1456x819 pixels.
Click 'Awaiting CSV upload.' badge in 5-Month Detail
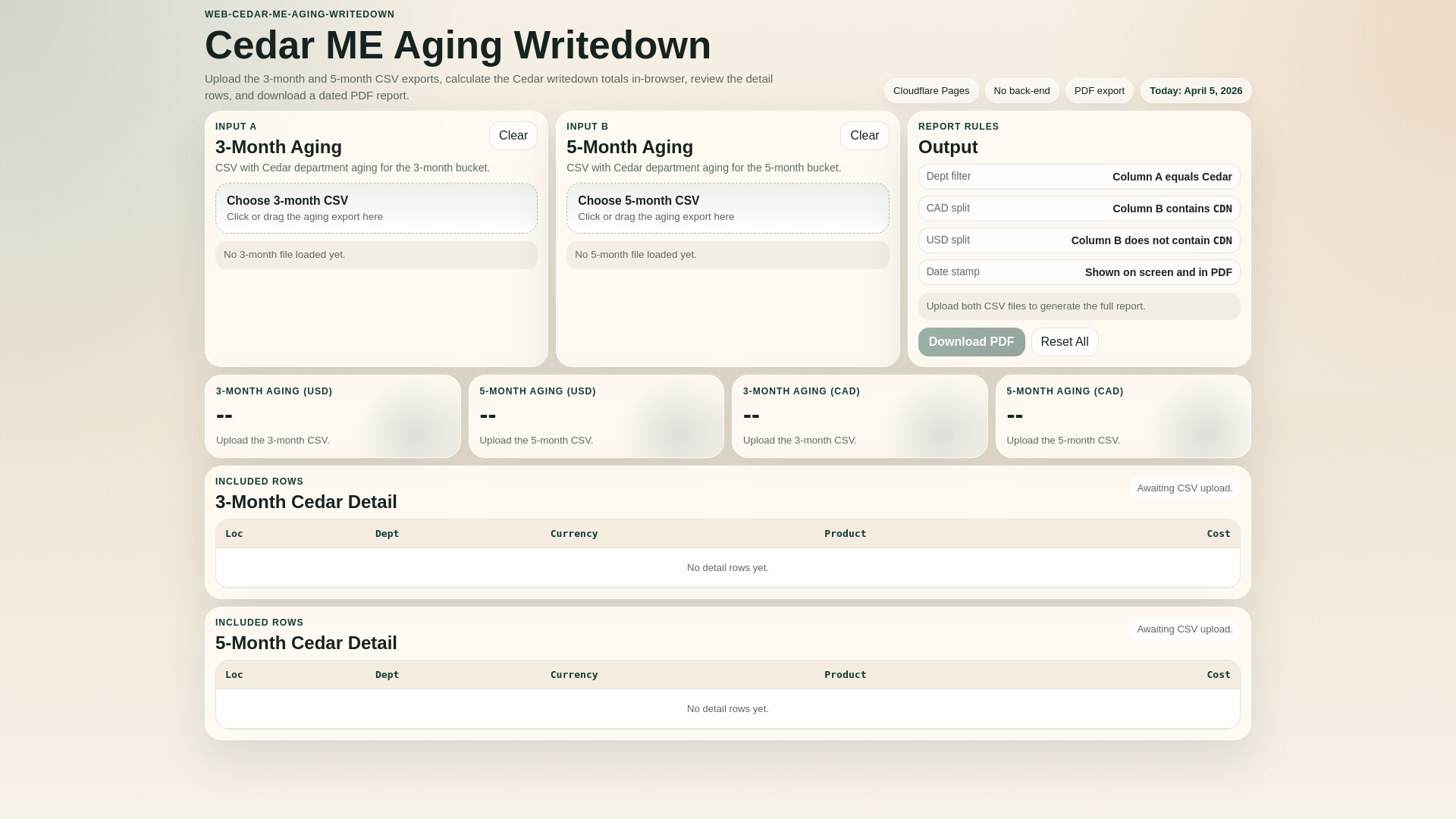click(x=1185, y=629)
